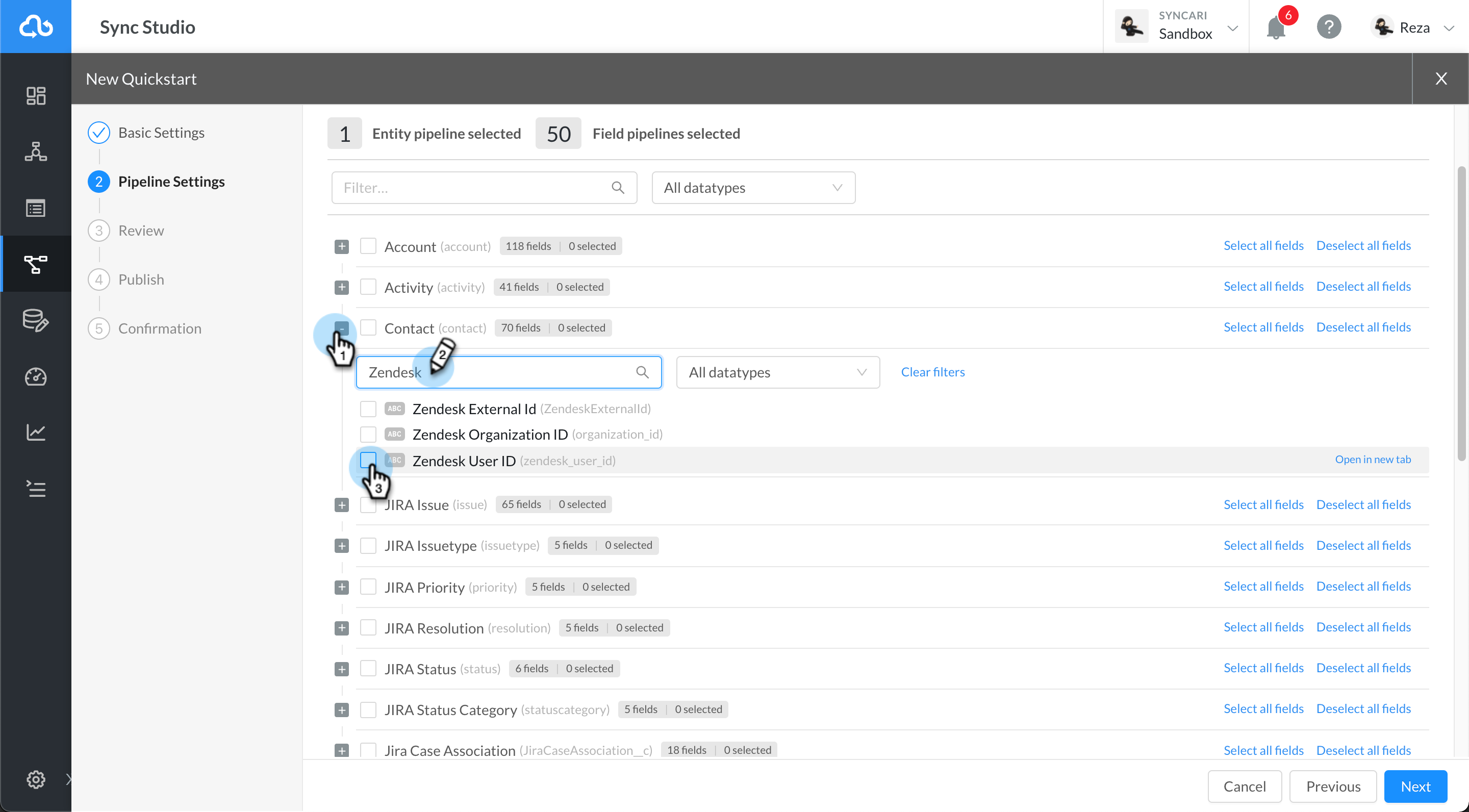The image size is (1469, 812).
Task: Switch to the Review step
Action: [140, 231]
